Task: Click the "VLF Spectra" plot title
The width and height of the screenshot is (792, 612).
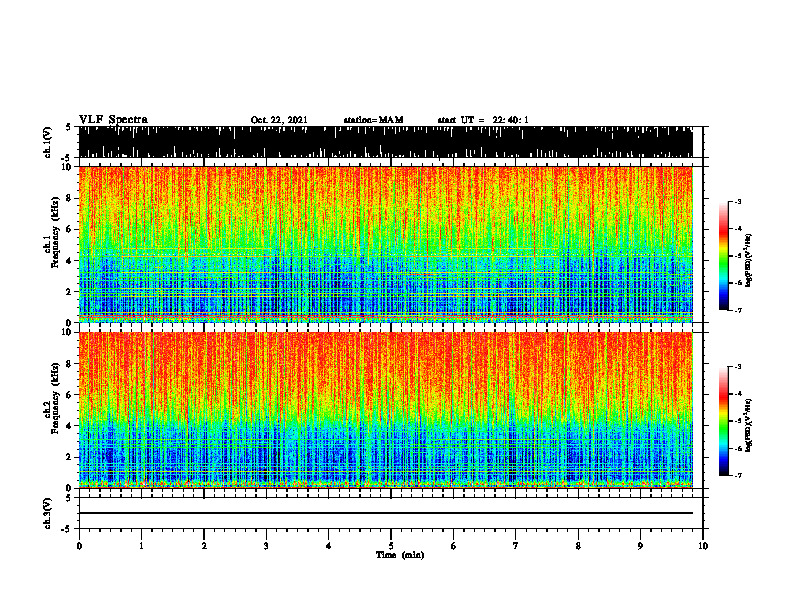Action: [113, 120]
